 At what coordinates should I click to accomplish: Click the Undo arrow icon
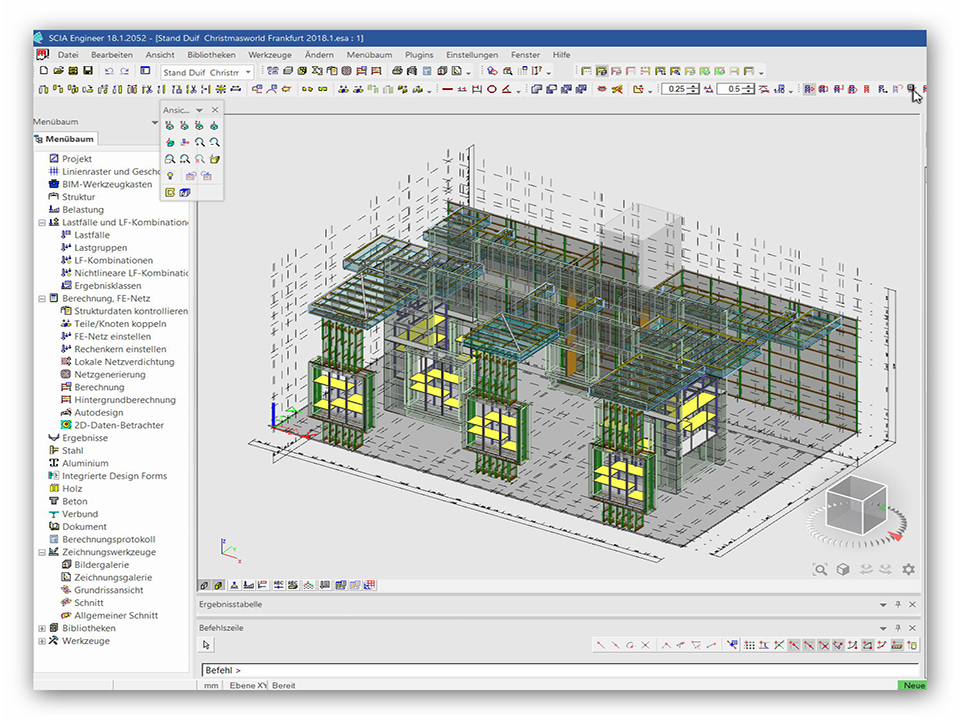click(x=109, y=71)
